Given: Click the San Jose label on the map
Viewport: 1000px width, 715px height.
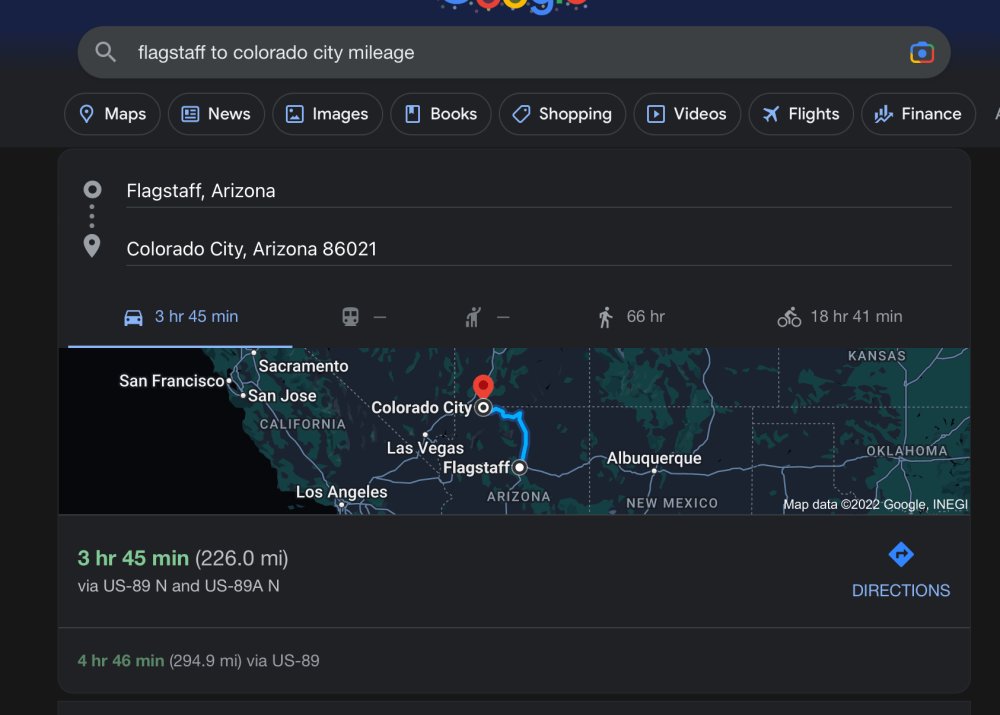Looking at the screenshot, I should (282, 395).
